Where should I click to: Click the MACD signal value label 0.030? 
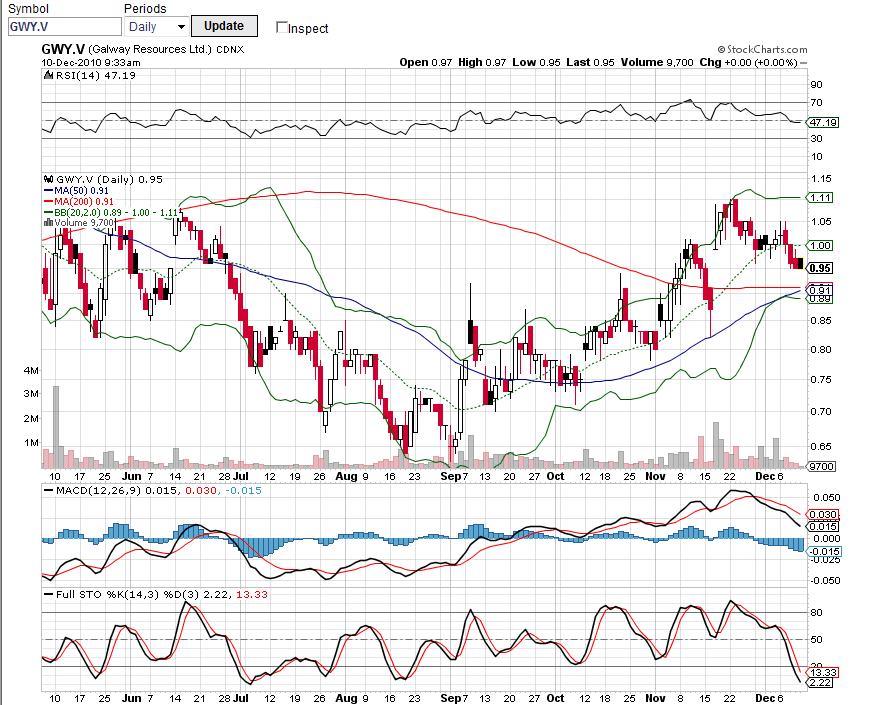(824, 515)
